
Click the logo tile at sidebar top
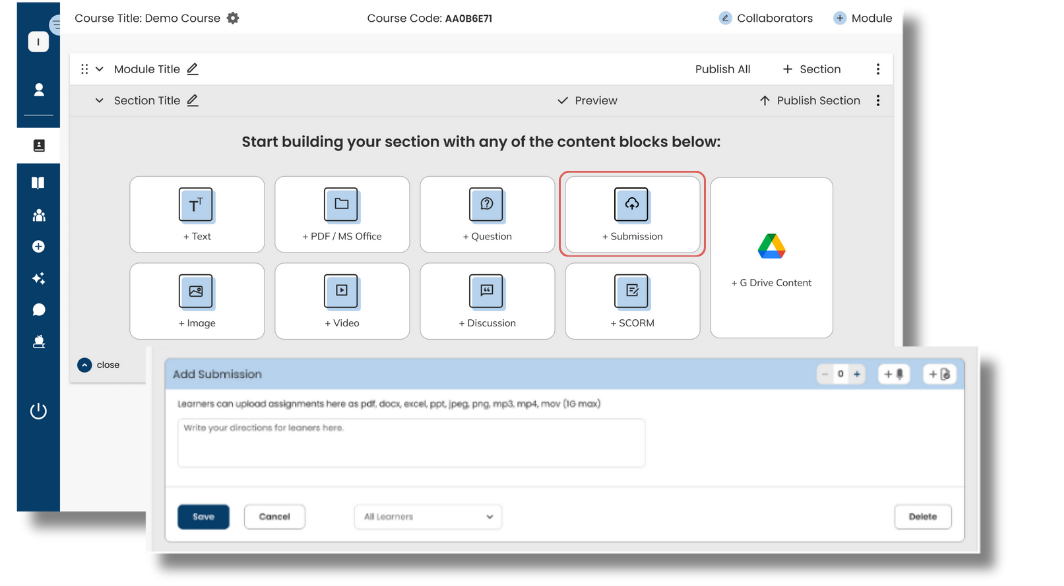(x=38, y=42)
